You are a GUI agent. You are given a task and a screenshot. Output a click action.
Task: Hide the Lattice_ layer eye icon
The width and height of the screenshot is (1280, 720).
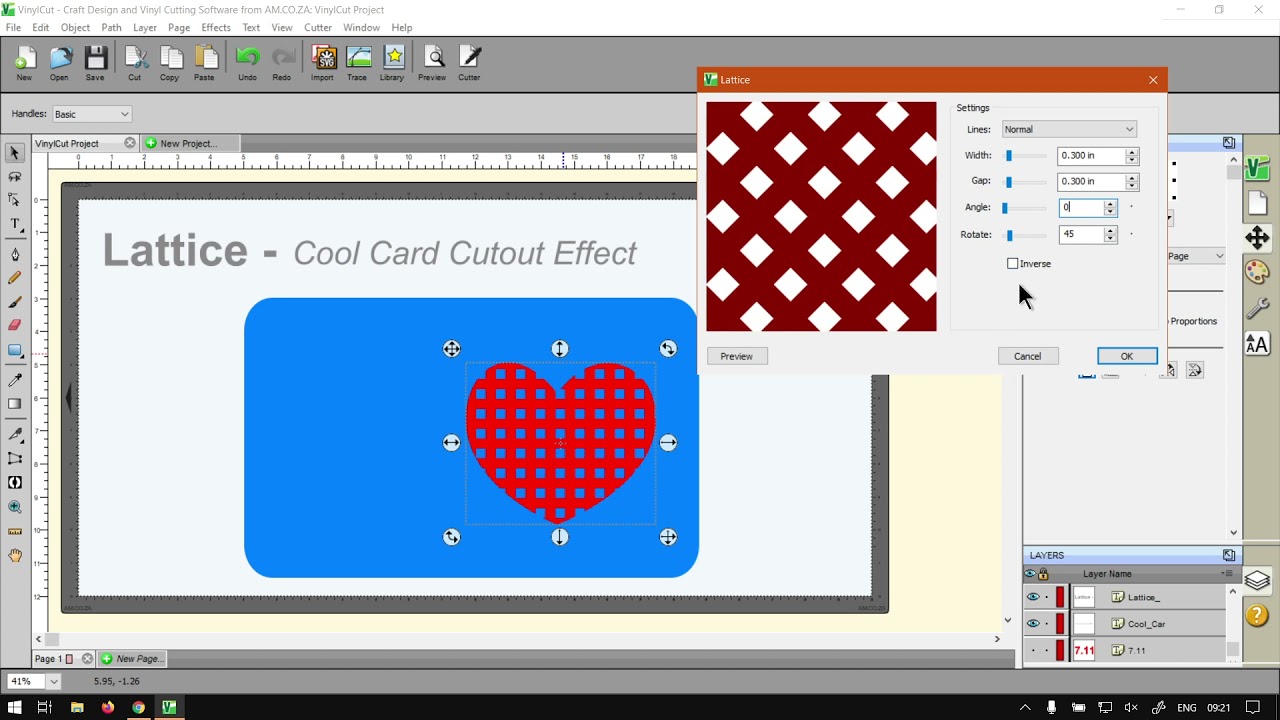coord(1033,597)
